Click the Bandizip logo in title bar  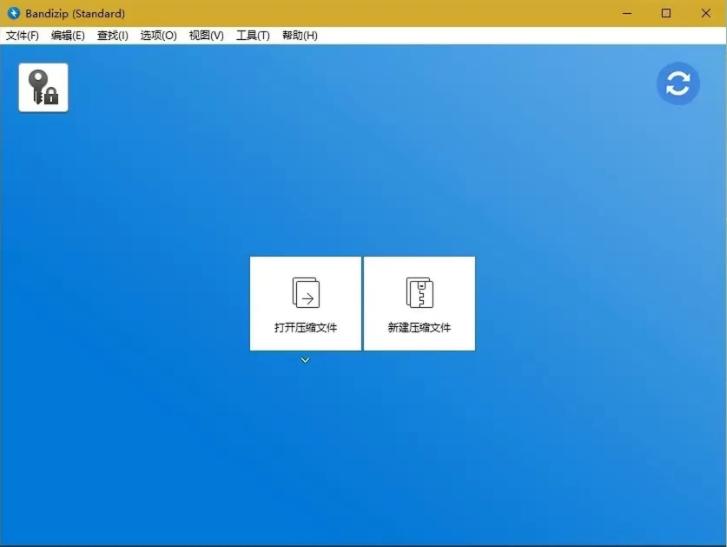click(x=14, y=13)
